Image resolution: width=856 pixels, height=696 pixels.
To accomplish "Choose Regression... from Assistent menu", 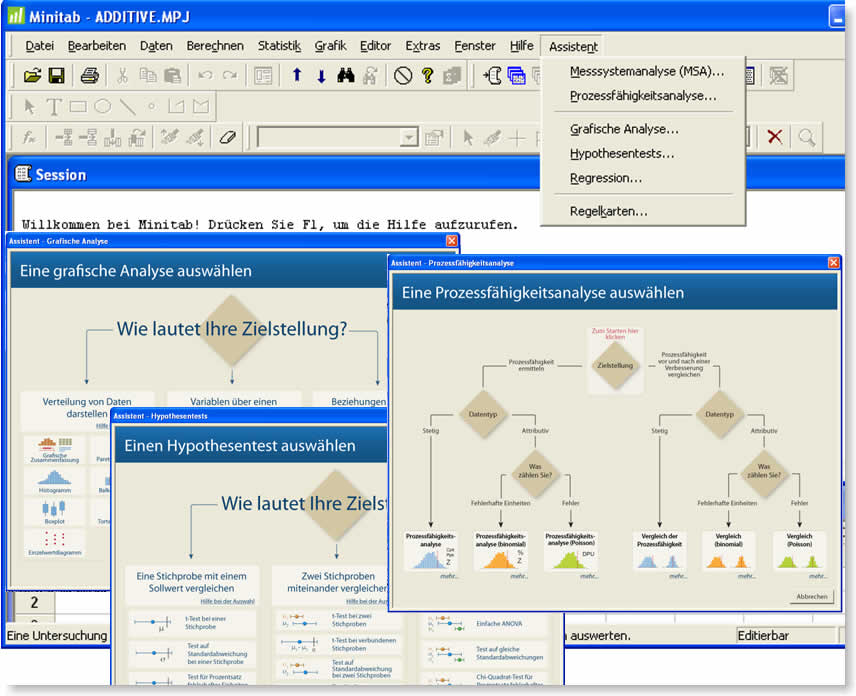I will coord(605,179).
